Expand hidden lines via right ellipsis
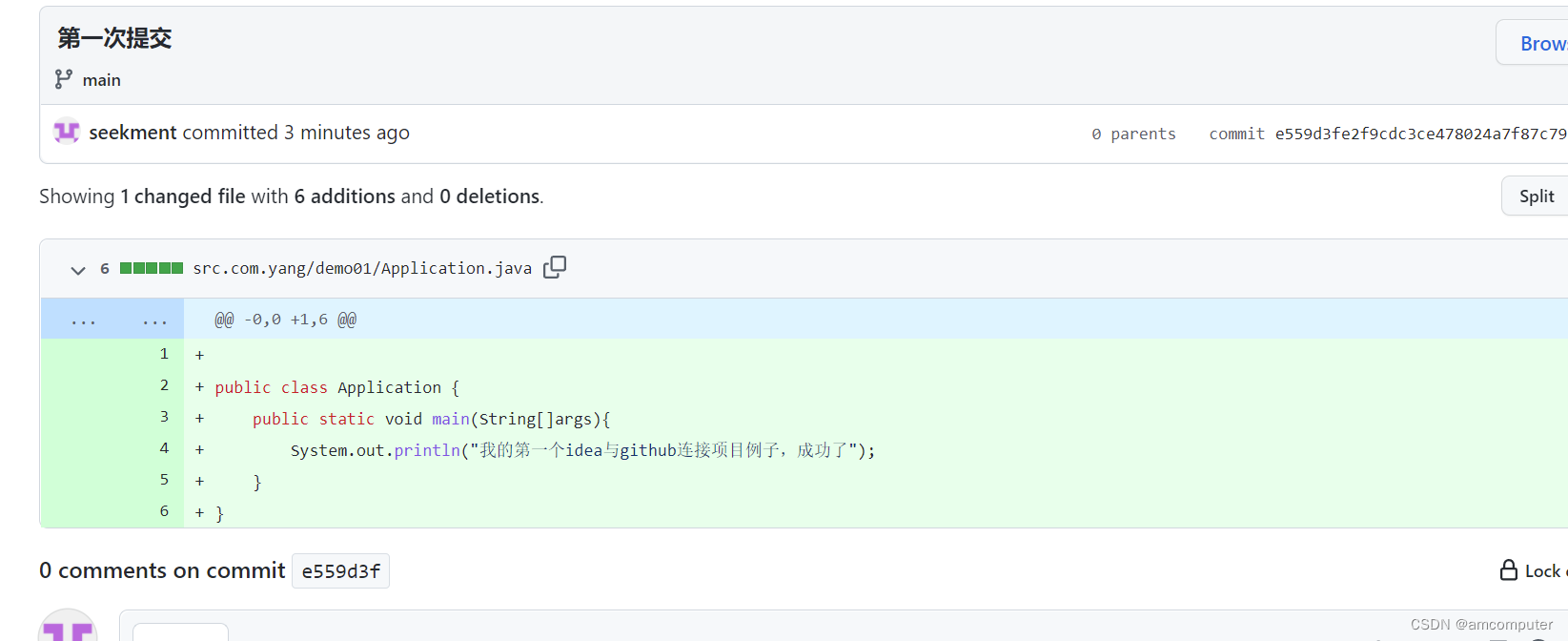1568x641 pixels. pyautogui.click(x=154, y=320)
